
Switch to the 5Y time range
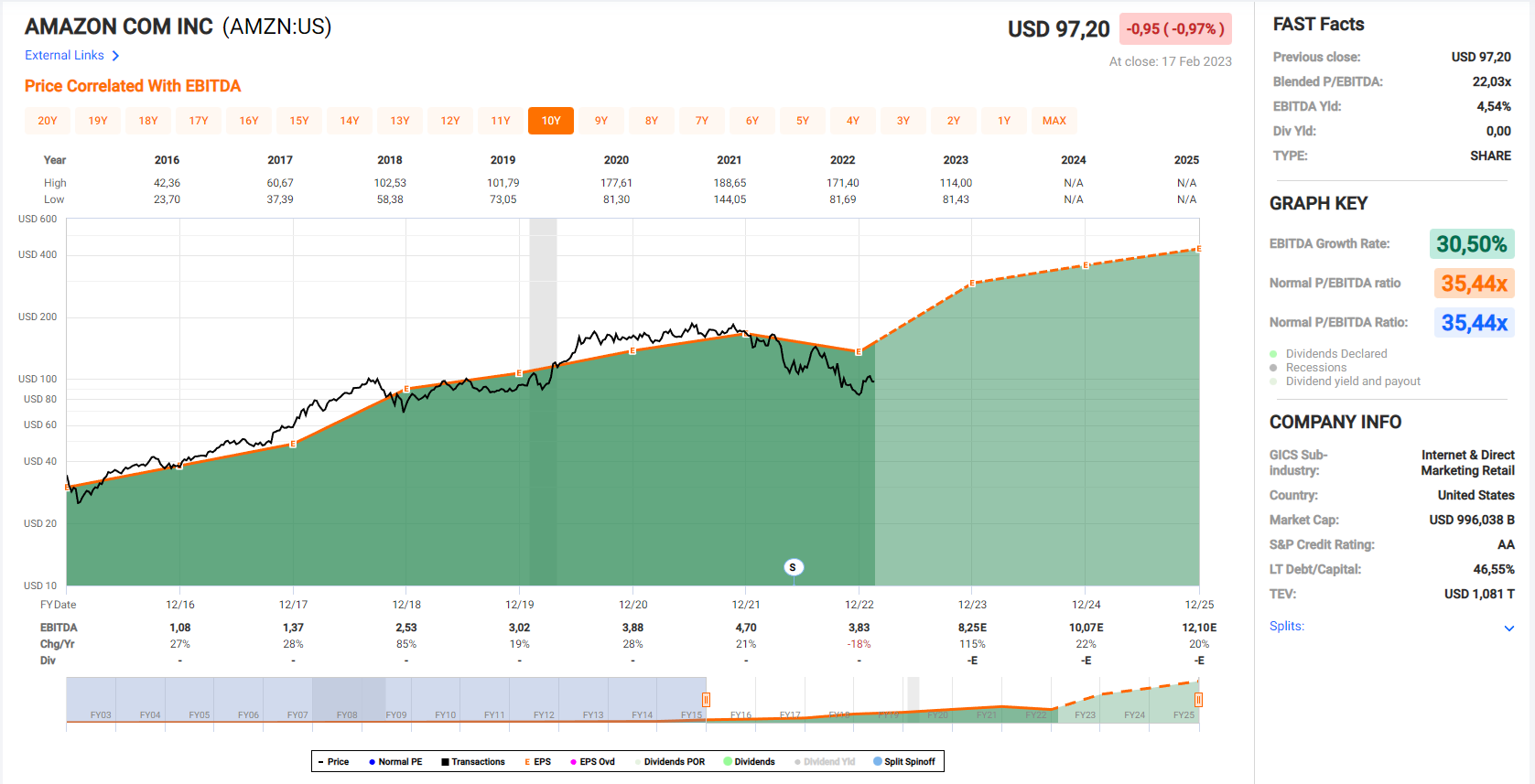point(802,121)
